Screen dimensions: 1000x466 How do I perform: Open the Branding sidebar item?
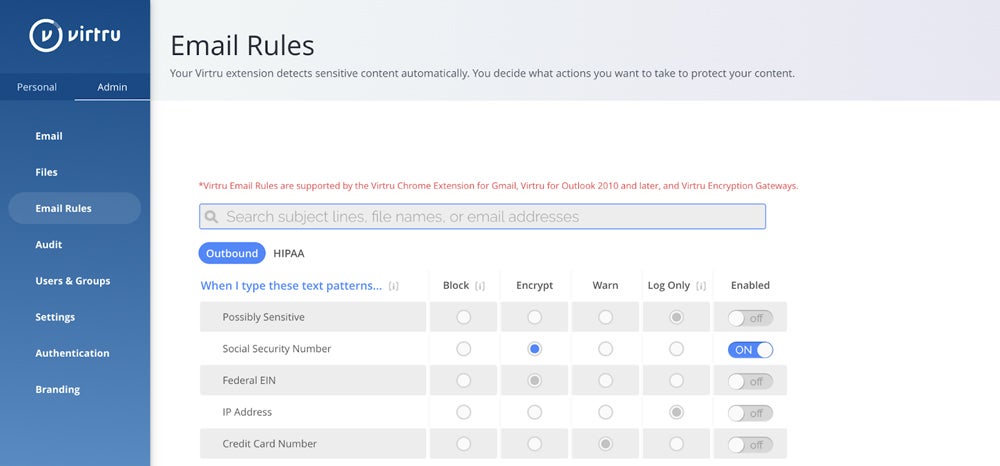click(57, 390)
